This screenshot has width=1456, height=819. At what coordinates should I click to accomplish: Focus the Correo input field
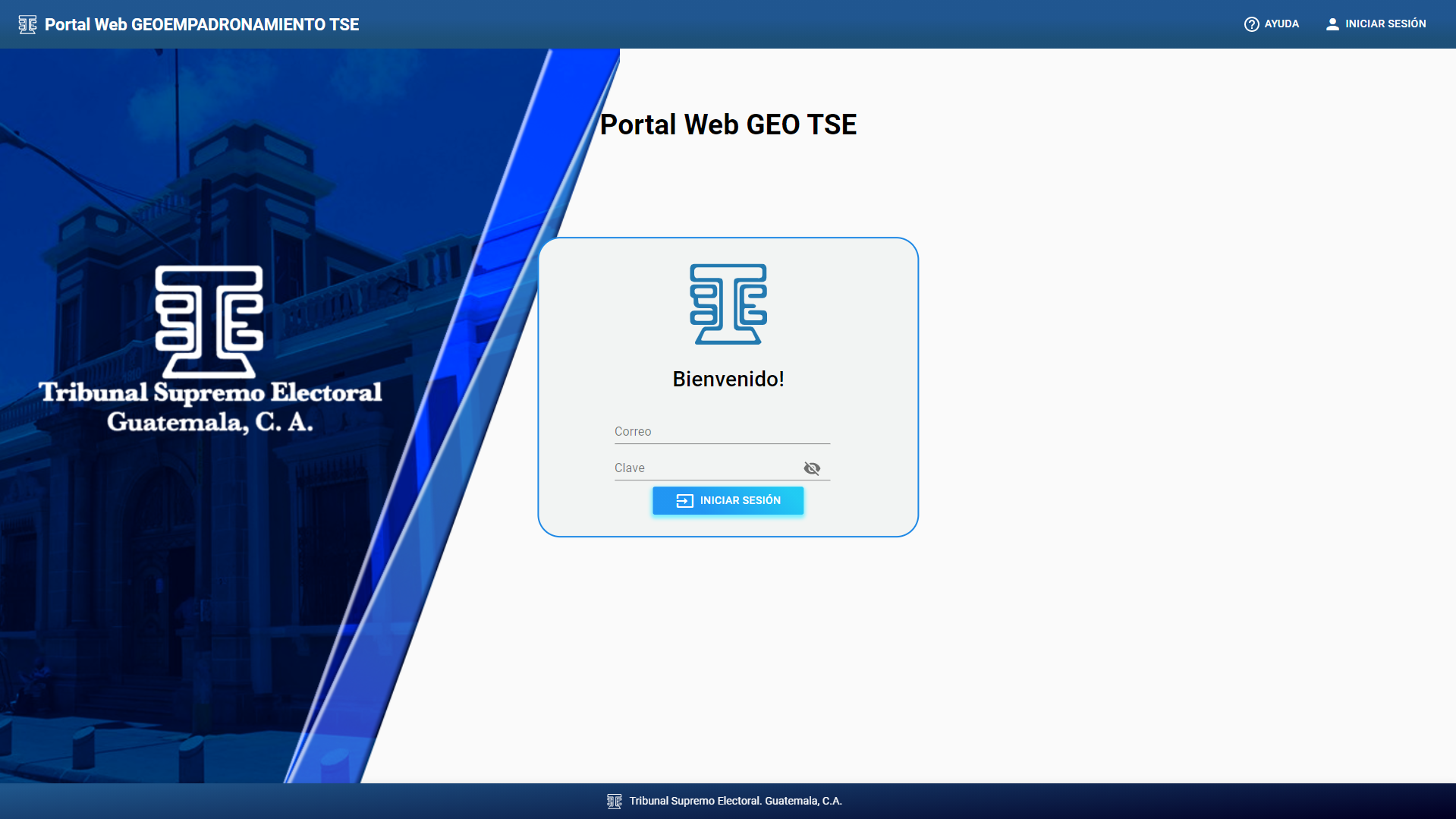coord(721,431)
